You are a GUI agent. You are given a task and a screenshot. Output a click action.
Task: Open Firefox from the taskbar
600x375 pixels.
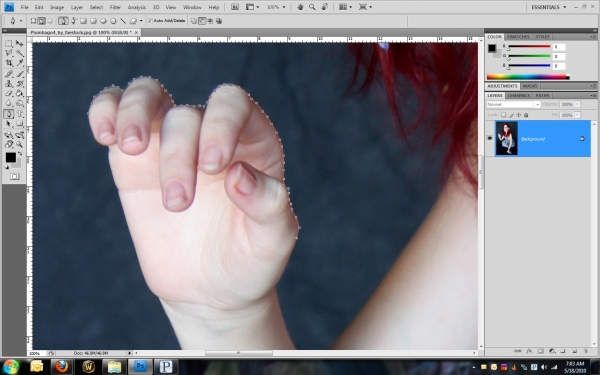click(62, 367)
